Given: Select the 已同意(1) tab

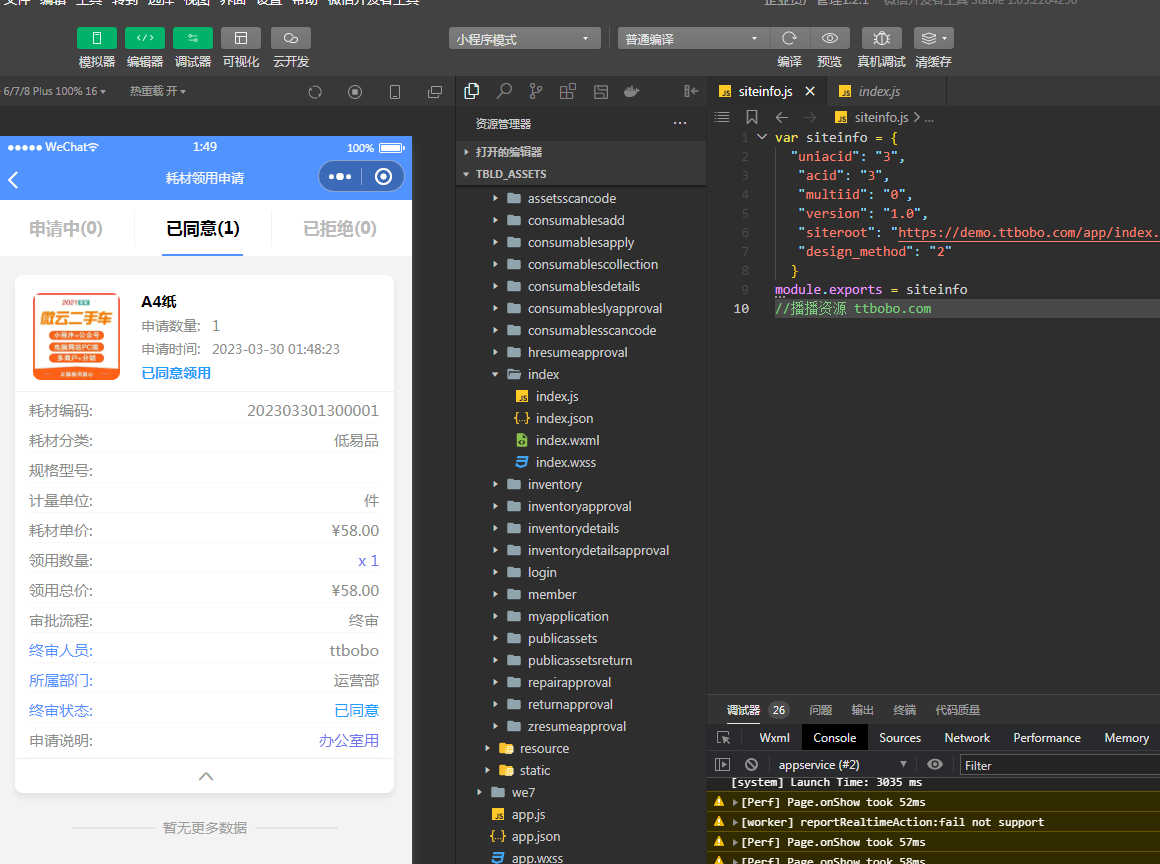Looking at the screenshot, I should click(x=203, y=229).
